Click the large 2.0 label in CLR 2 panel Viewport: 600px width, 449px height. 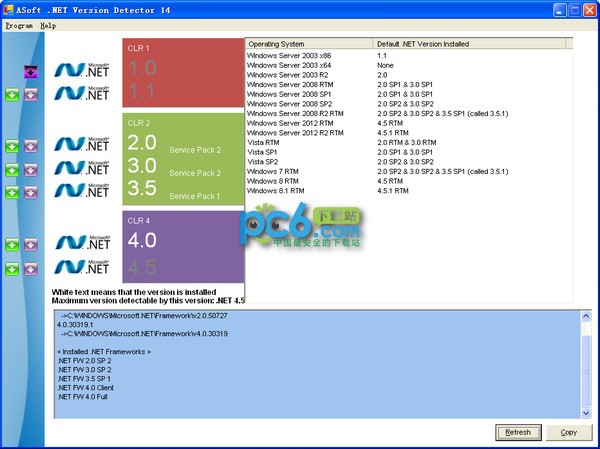pyautogui.click(x=142, y=143)
